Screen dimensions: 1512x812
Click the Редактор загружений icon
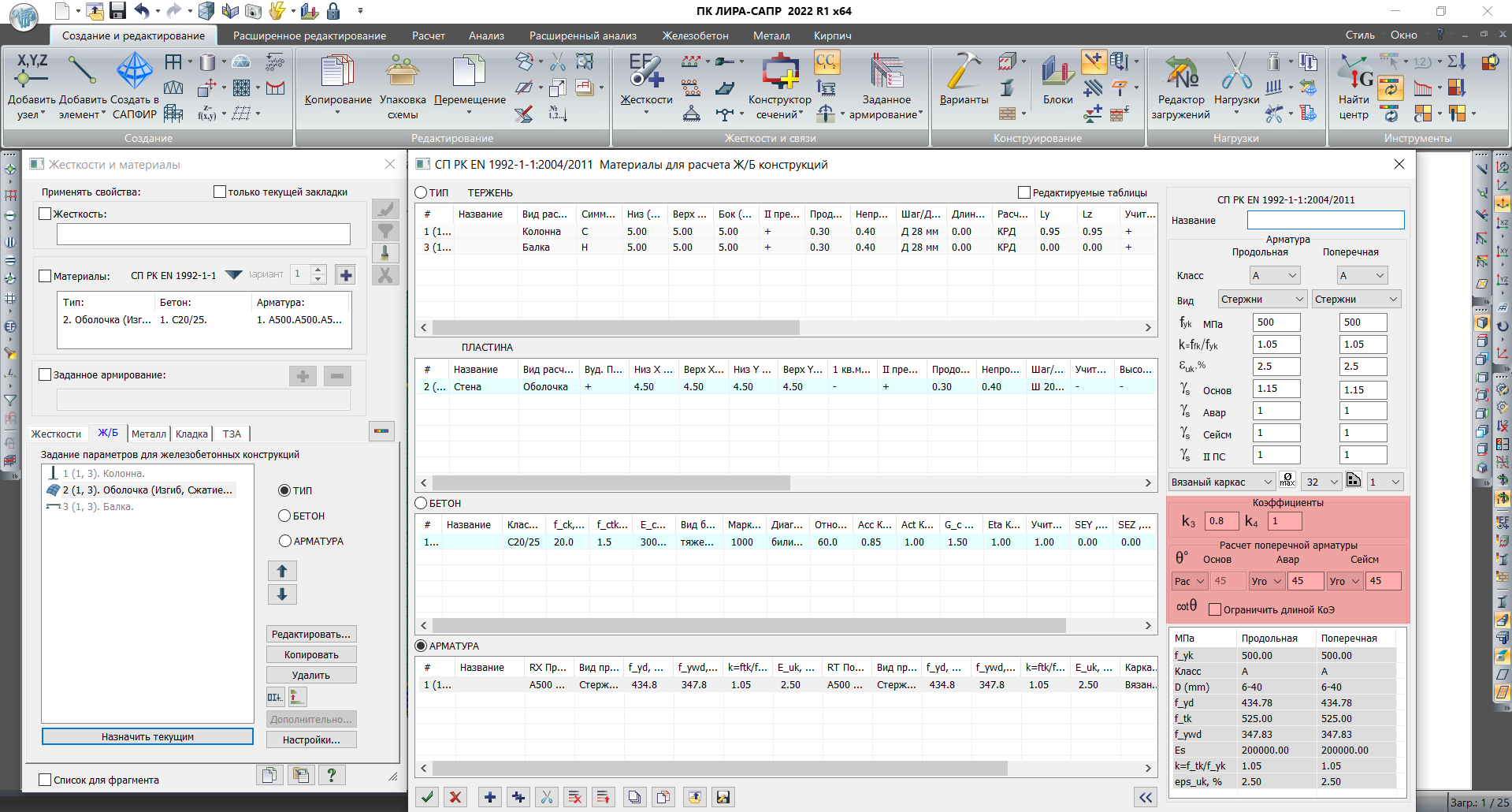pos(1180,73)
